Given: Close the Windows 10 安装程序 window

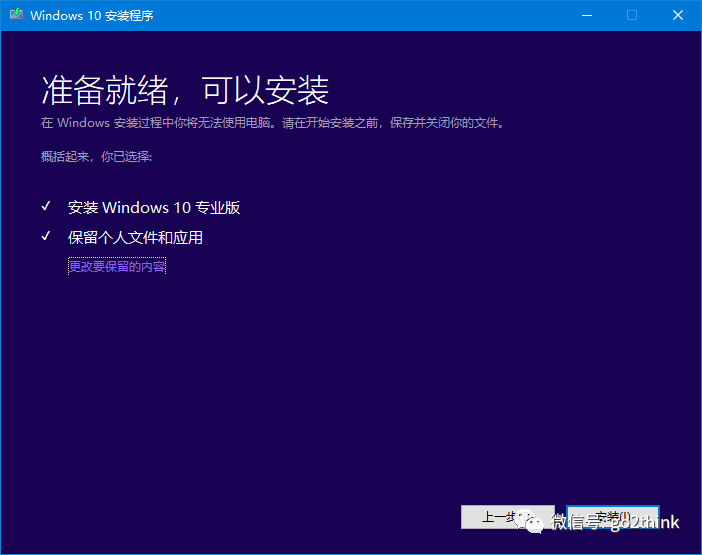Looking at the screenshot, I should [678, 15].
